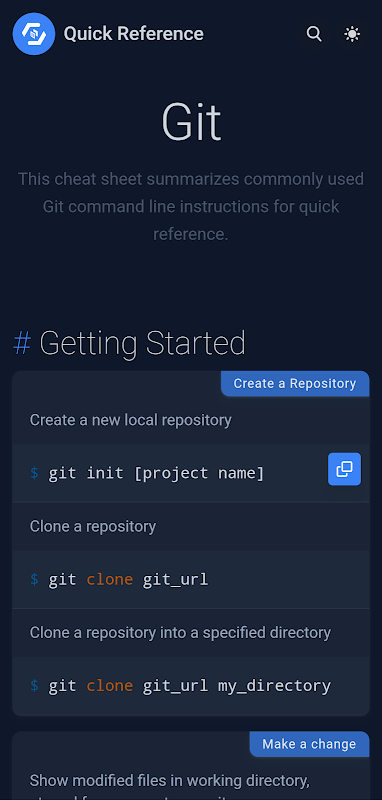Click the Getting Started hash anchor
This screenshot has height=800, width=382.
[22, 343]
